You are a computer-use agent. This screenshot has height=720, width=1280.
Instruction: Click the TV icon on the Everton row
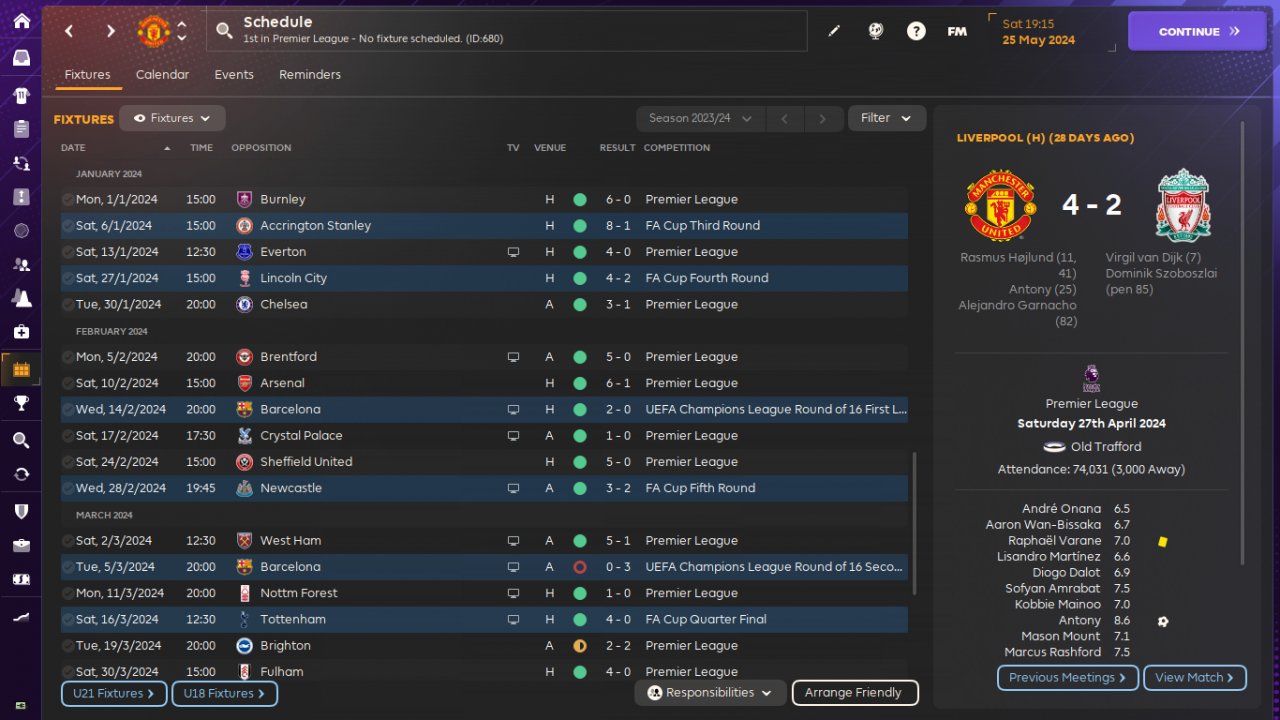click(513, 252)
